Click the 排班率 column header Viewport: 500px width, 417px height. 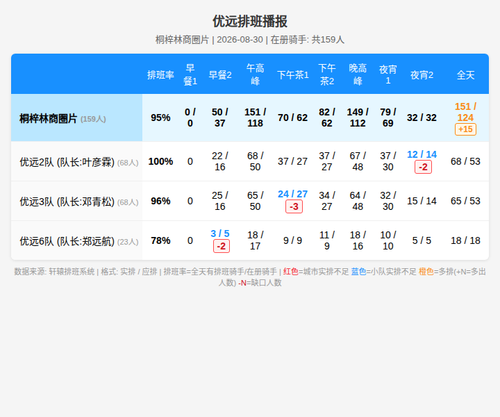click(x=161, y=75)
